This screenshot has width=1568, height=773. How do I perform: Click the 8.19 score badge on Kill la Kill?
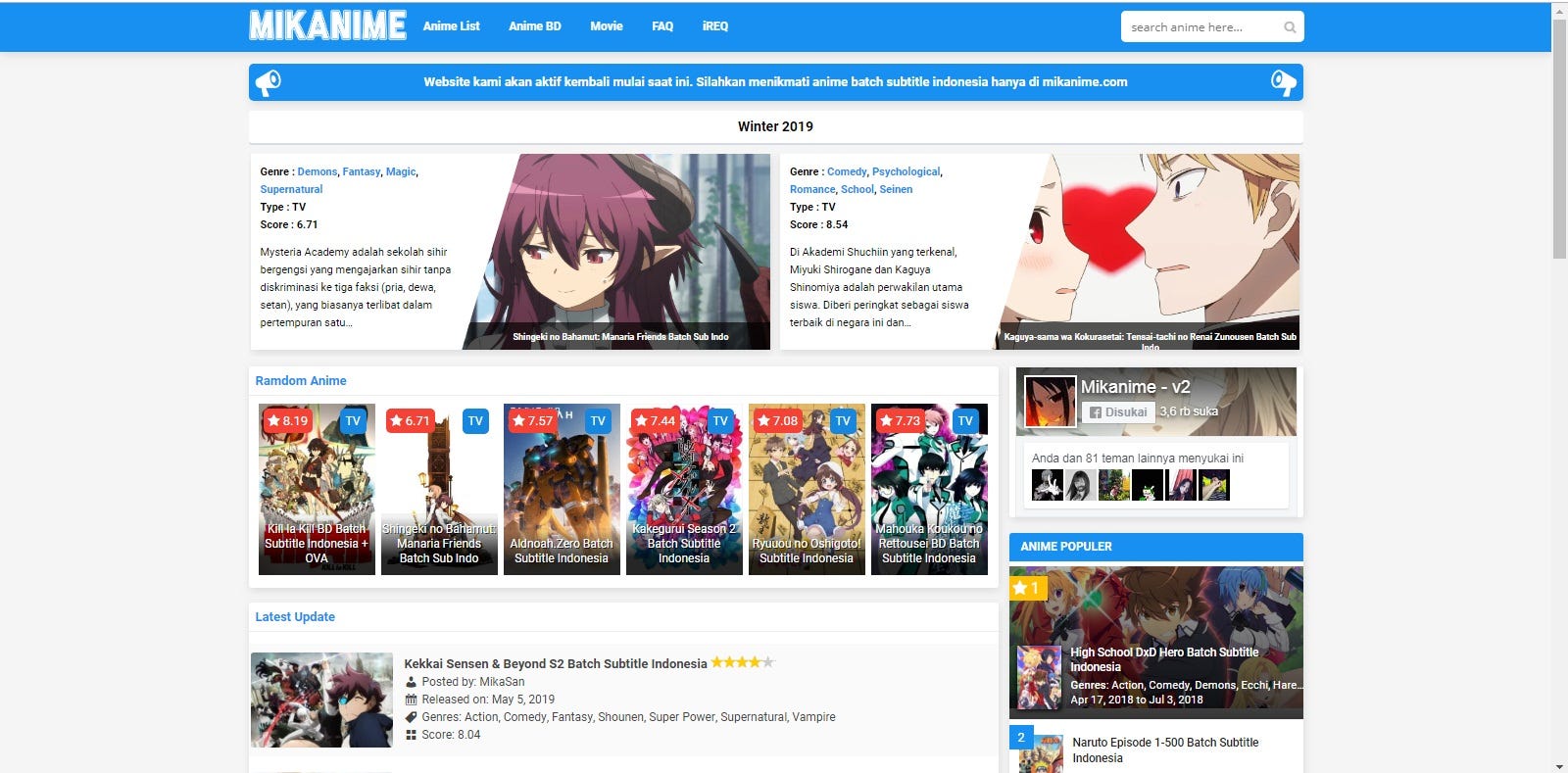point(287,421)
